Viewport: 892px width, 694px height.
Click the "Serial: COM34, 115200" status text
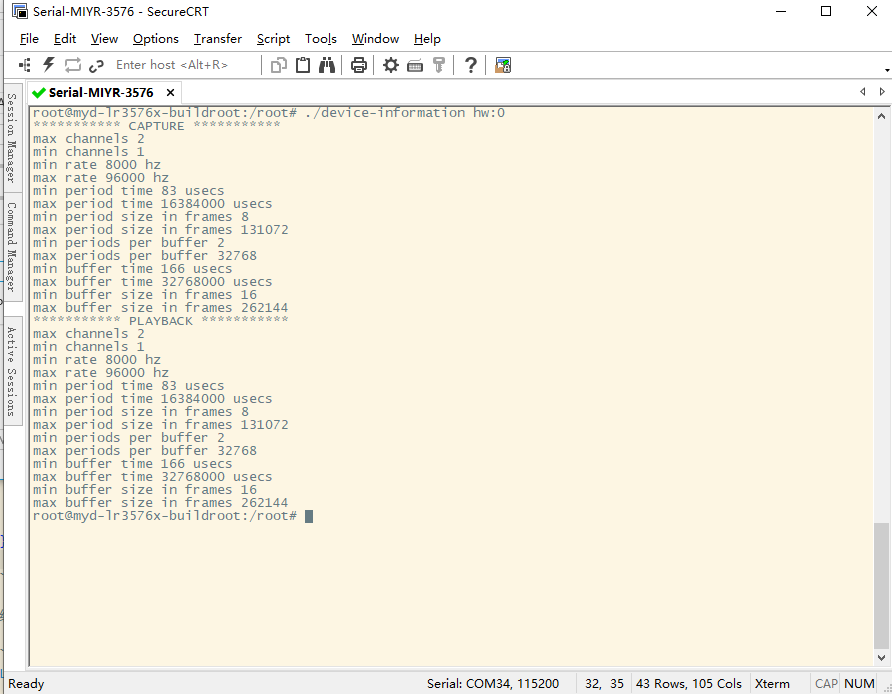point(493,684)
